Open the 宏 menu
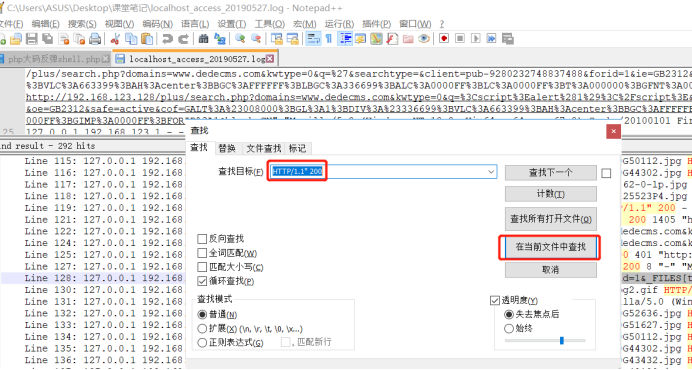Image resolution: width=692 pixels, height=370 pixels. (305, 24)
